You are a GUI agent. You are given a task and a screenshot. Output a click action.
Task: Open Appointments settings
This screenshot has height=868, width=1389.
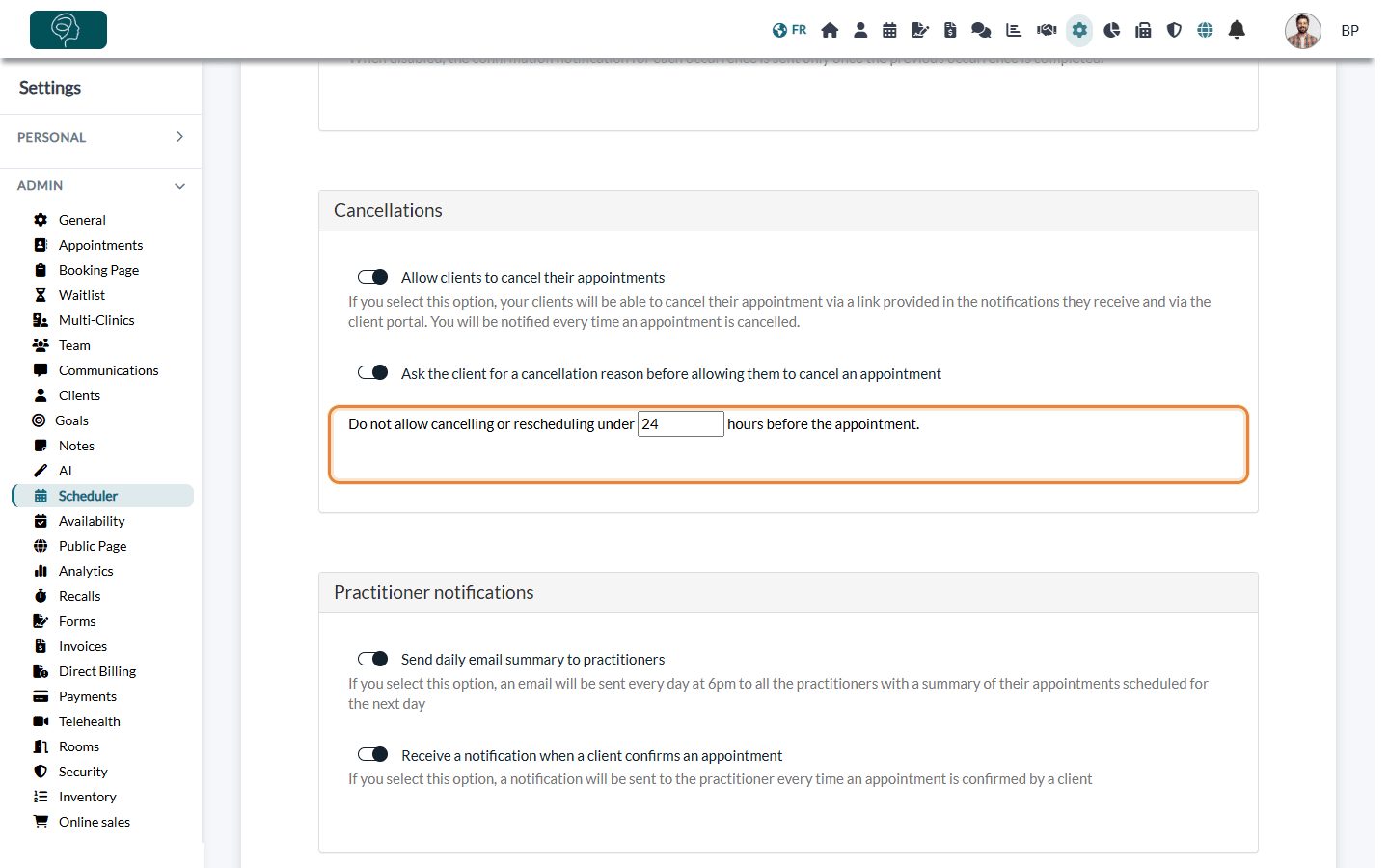[x=100, y=245]
